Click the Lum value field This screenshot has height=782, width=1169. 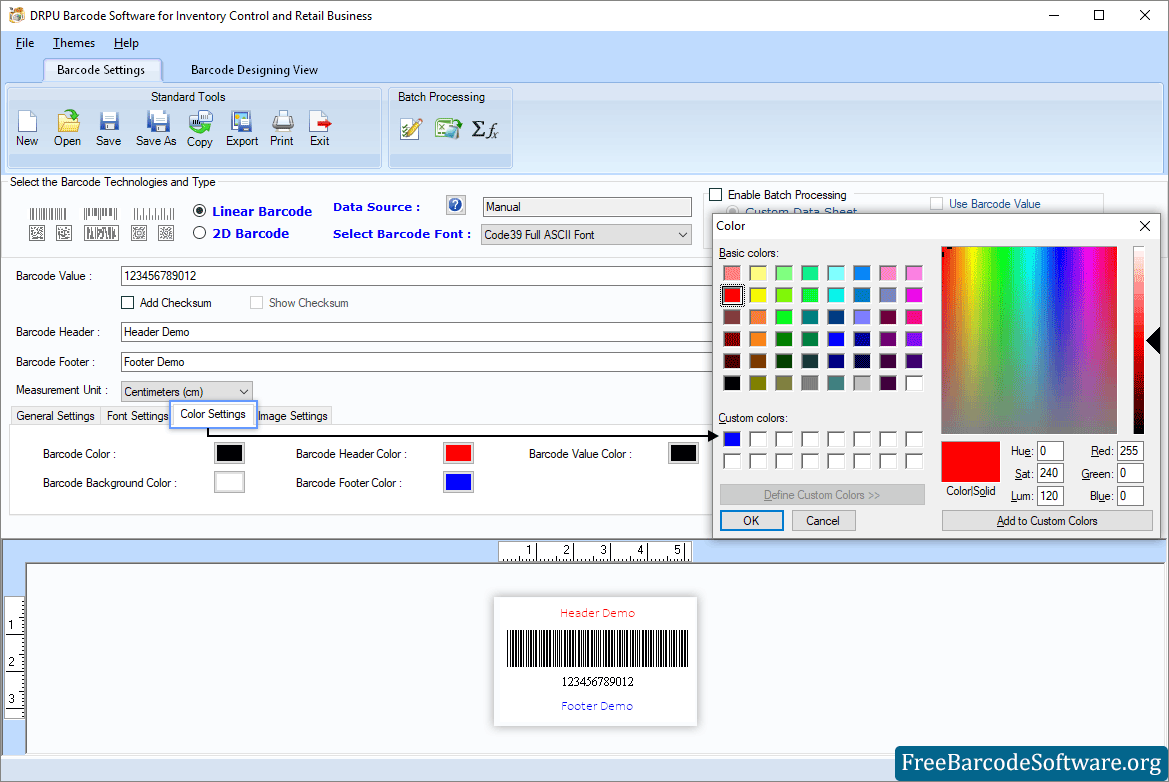(1050, 496)
